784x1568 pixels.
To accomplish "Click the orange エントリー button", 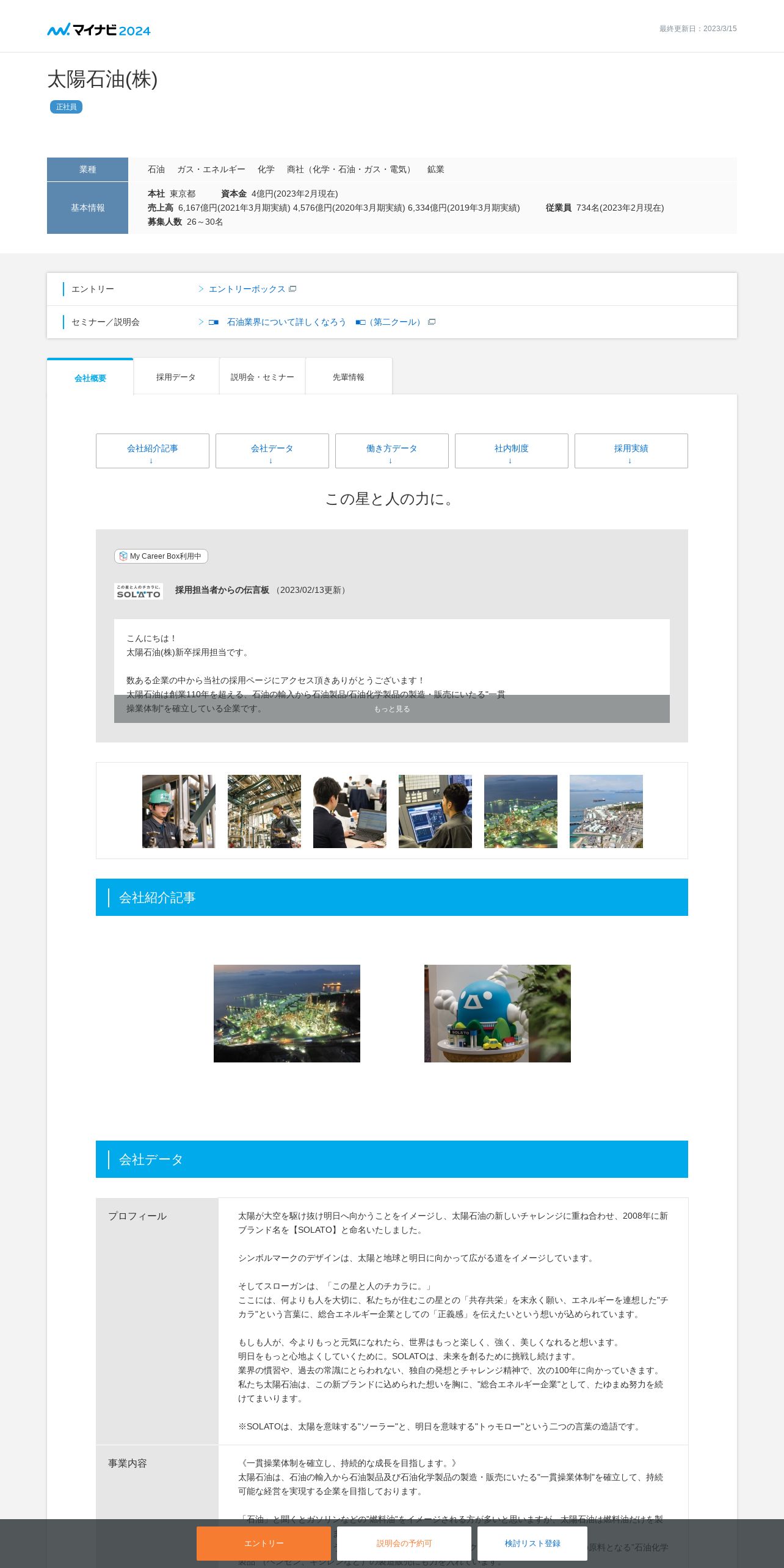I will point(264,1544).
